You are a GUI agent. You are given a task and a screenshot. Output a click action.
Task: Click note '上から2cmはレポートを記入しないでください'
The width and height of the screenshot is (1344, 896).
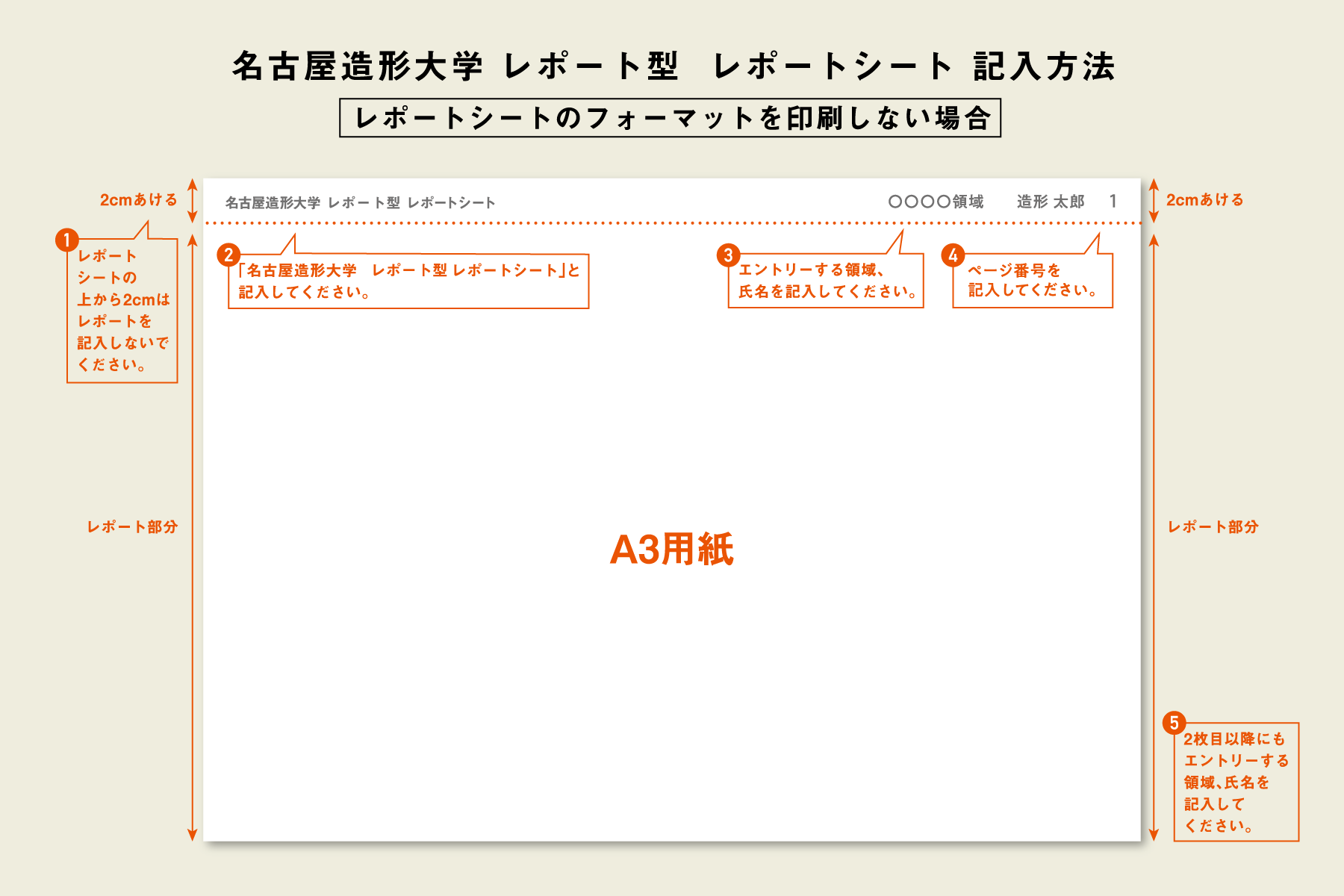pyautogui.click(x=122, y=311)
